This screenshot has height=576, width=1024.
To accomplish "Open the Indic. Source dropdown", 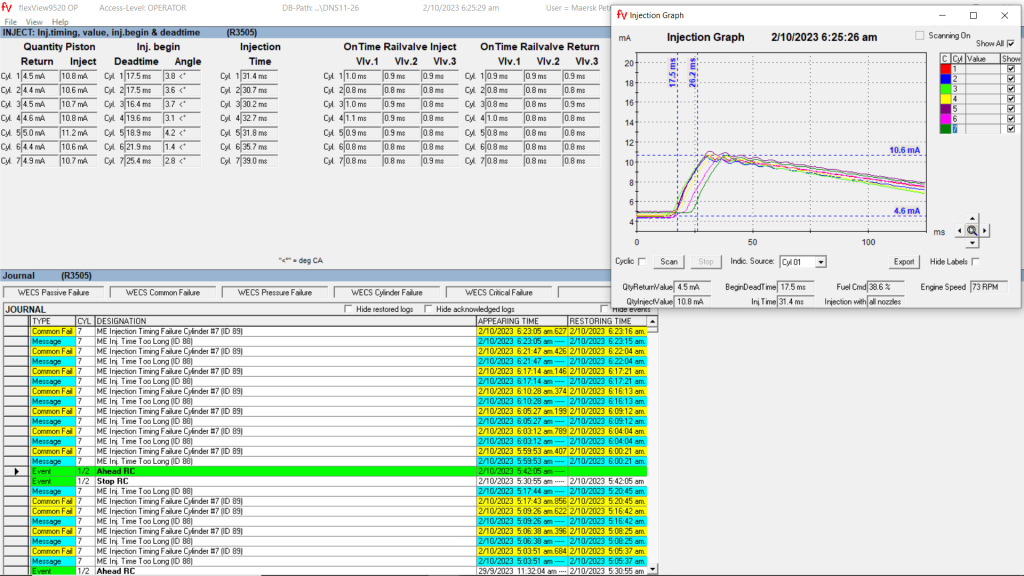I will pos(821,262).
